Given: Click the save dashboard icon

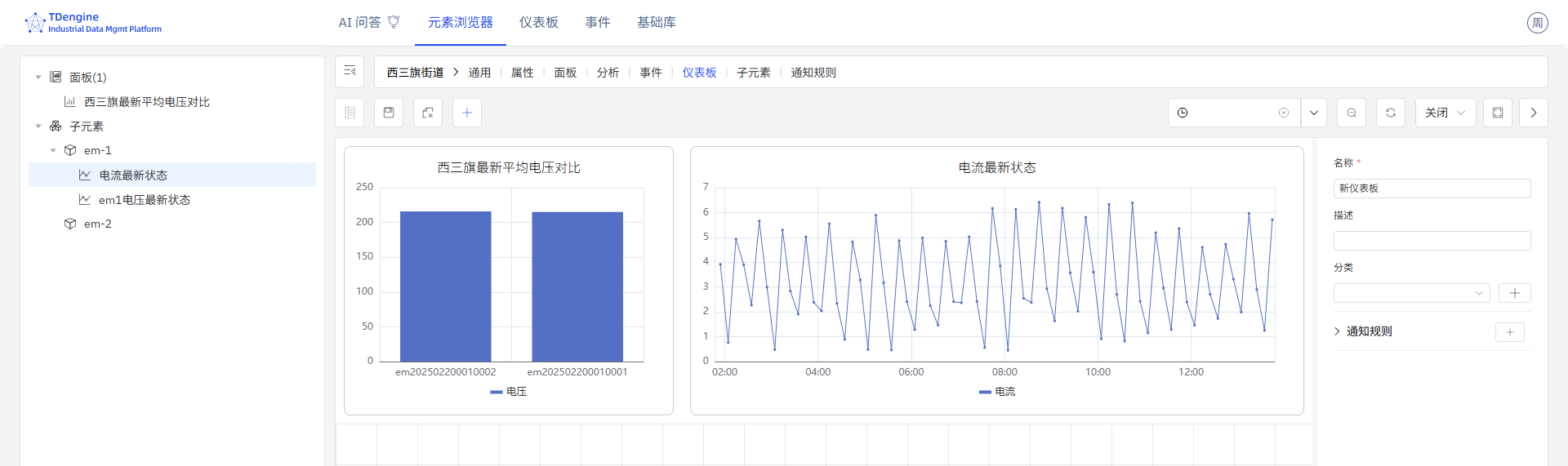Looking at the screenshot, I should [389, 113].
